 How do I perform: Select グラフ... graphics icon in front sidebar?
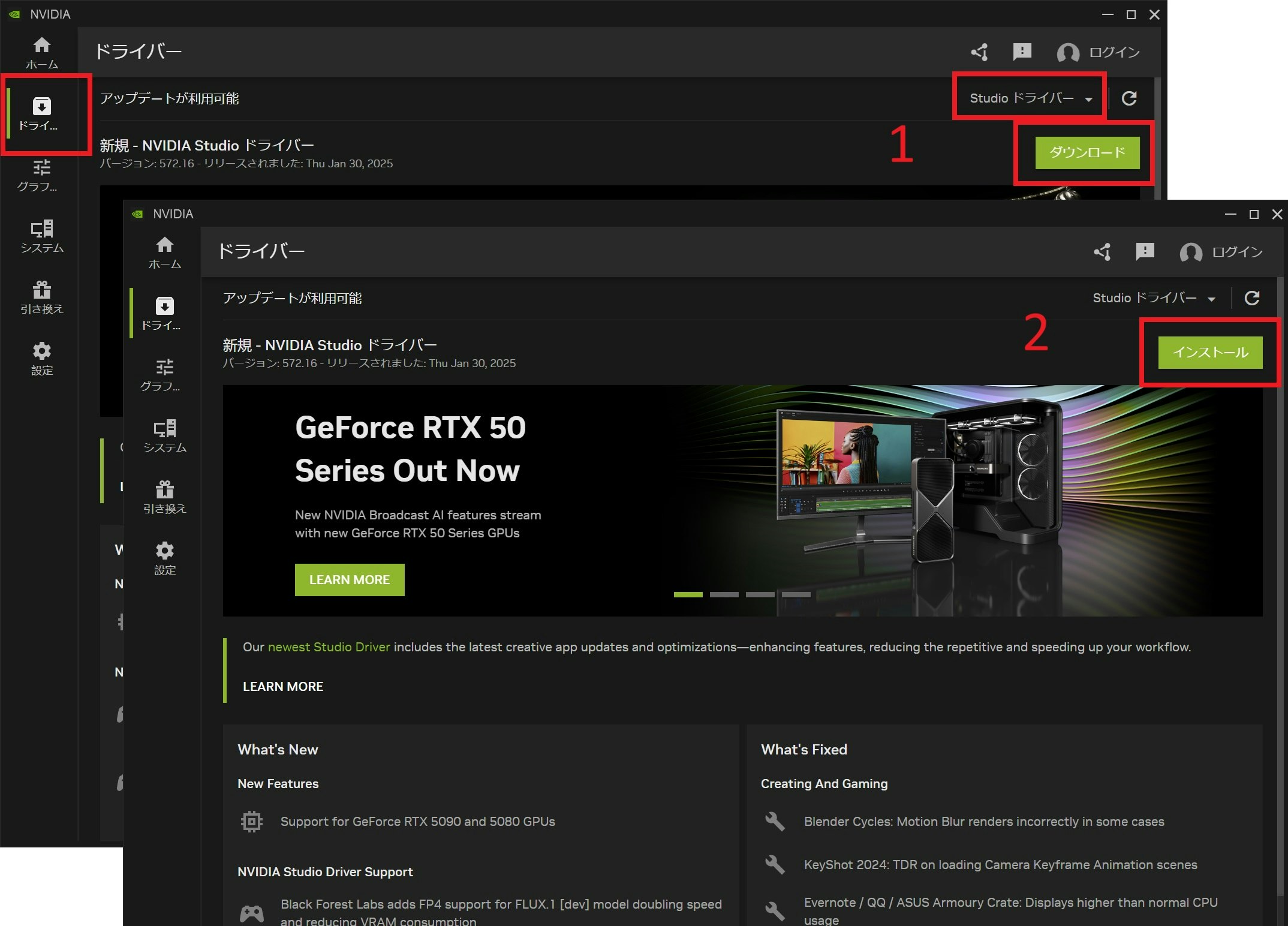click(x=164, y=375)
